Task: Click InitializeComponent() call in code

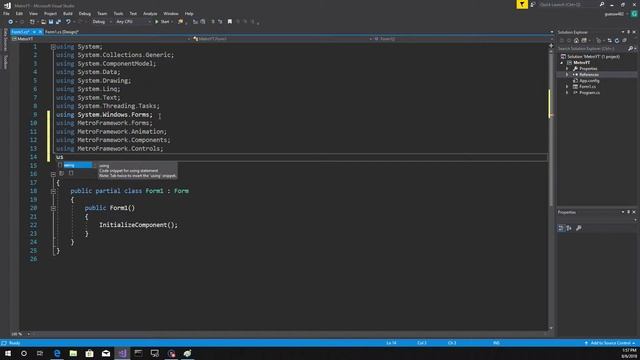Action: (x=138, y=225)
